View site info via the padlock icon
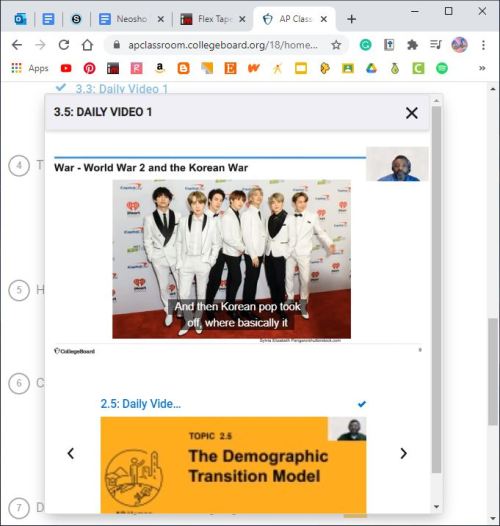The image size is (500, 526). point(116,45)
